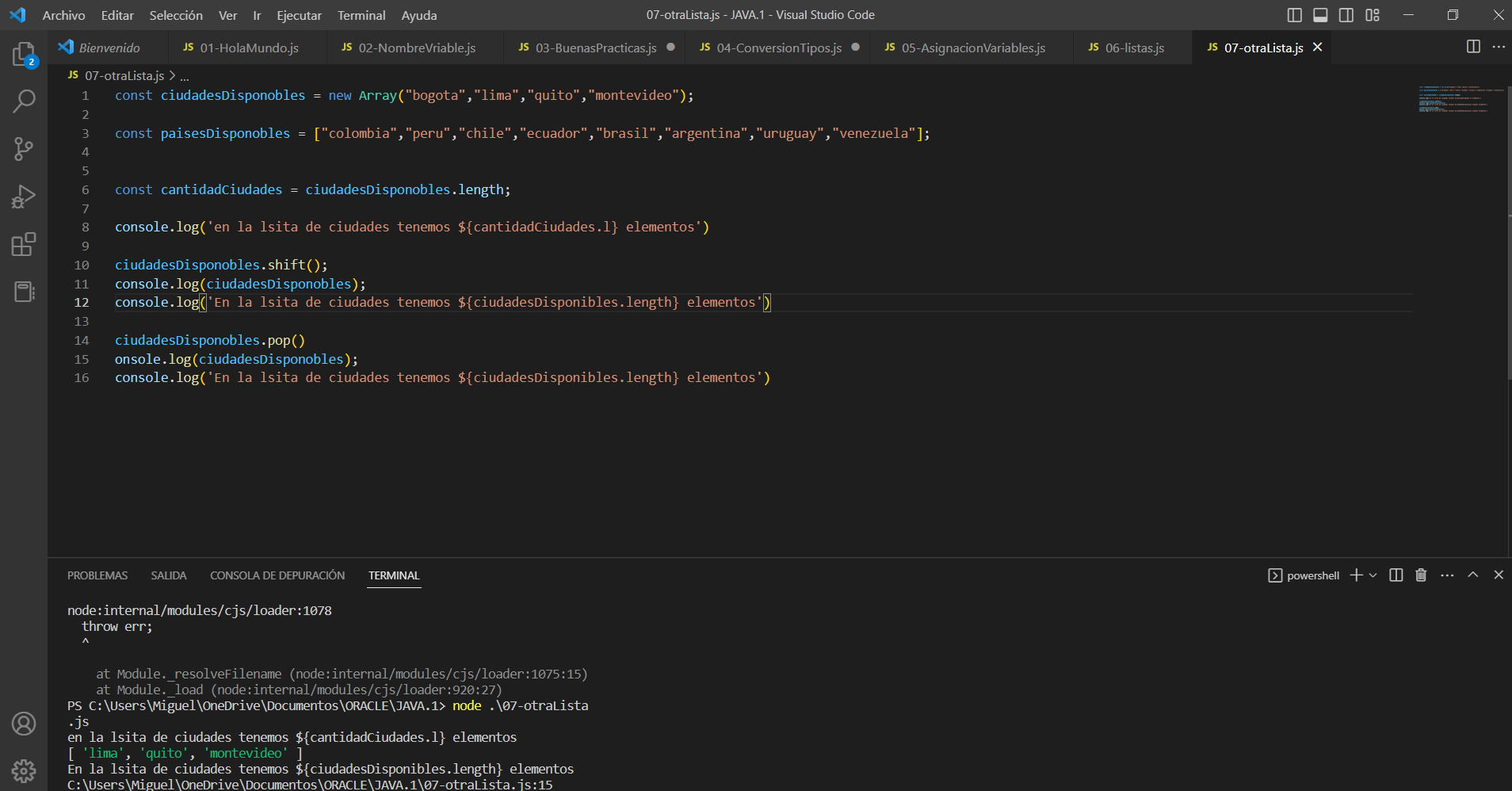Open the Selección menu

[x=176, y=15]
